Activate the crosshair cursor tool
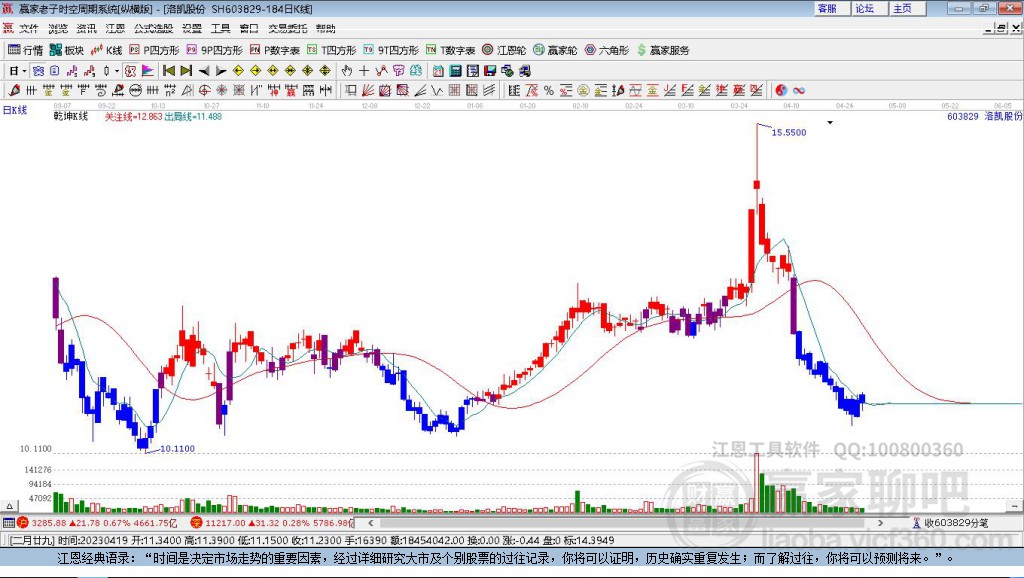The image size is (1024, 578). 364,71
